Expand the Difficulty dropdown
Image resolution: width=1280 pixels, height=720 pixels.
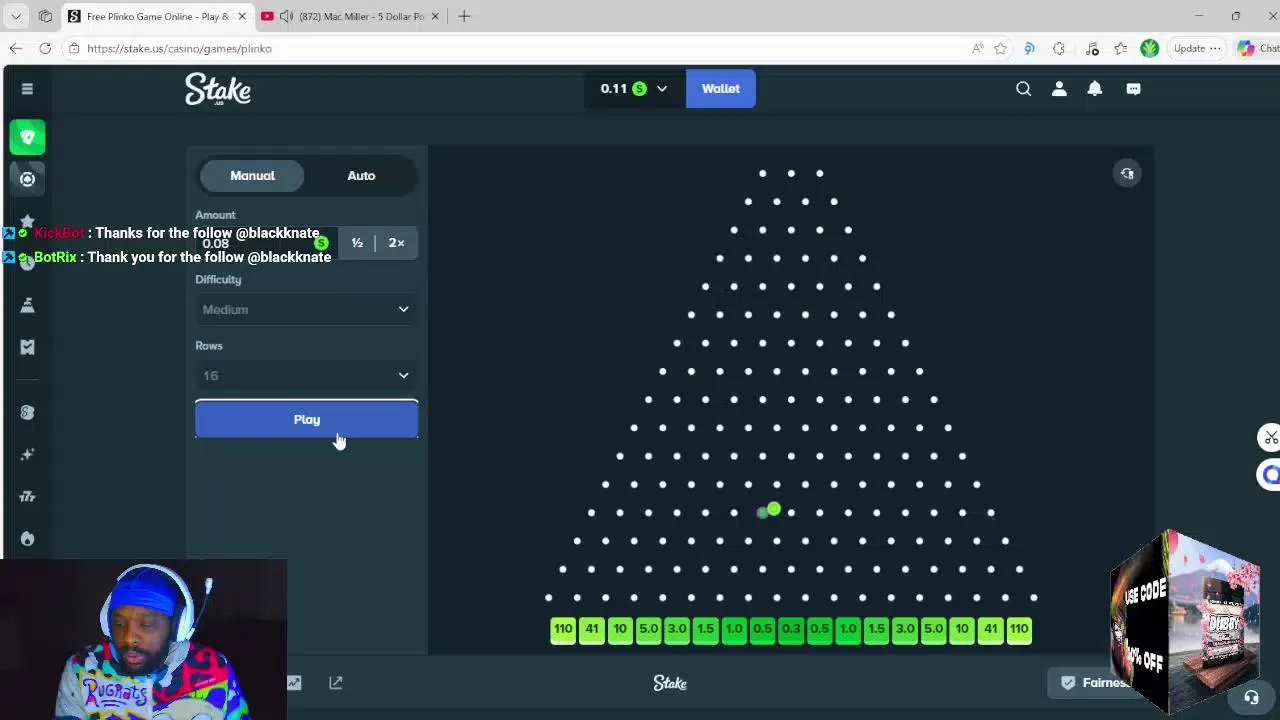306,310
